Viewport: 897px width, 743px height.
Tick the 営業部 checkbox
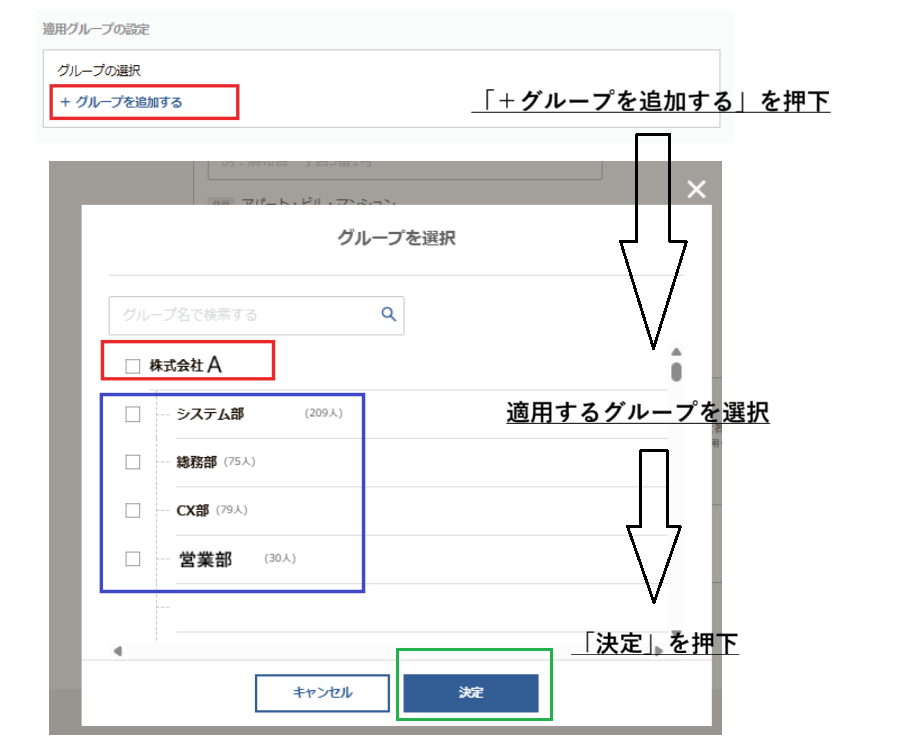pos(131,559)
